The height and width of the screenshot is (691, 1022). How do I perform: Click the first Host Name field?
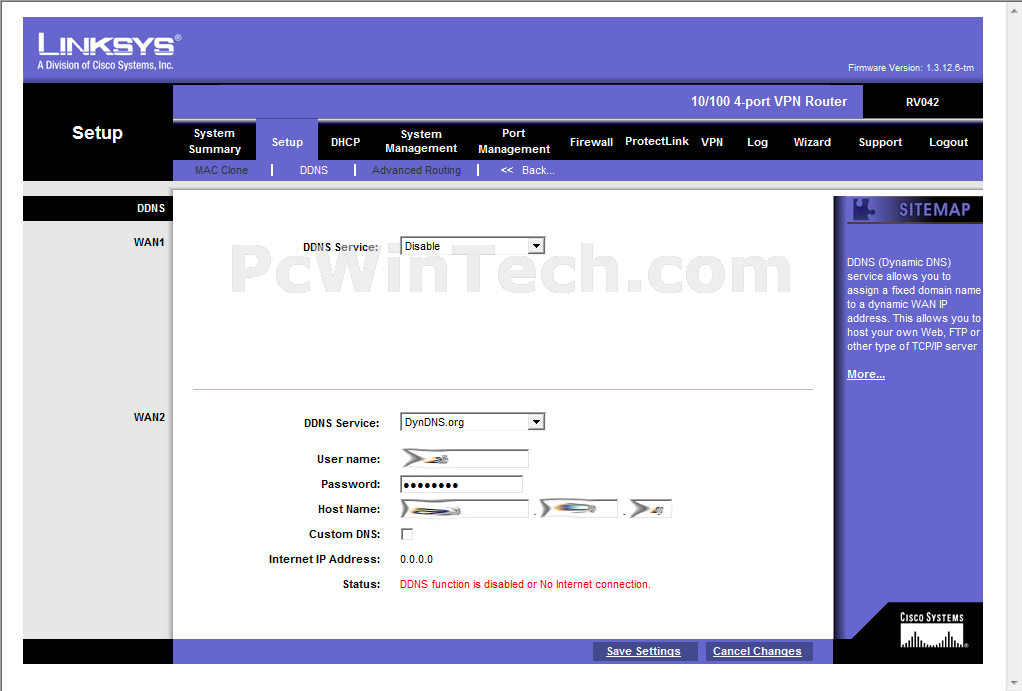coord(464,509)
